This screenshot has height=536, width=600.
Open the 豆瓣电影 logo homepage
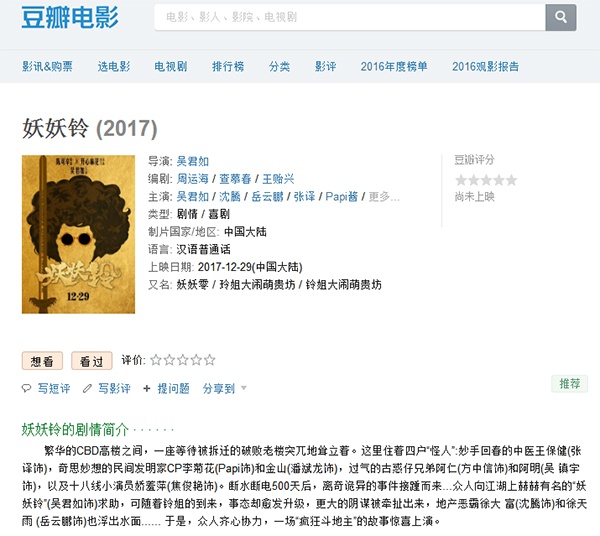pyautogui.click(x=70, y=17)
